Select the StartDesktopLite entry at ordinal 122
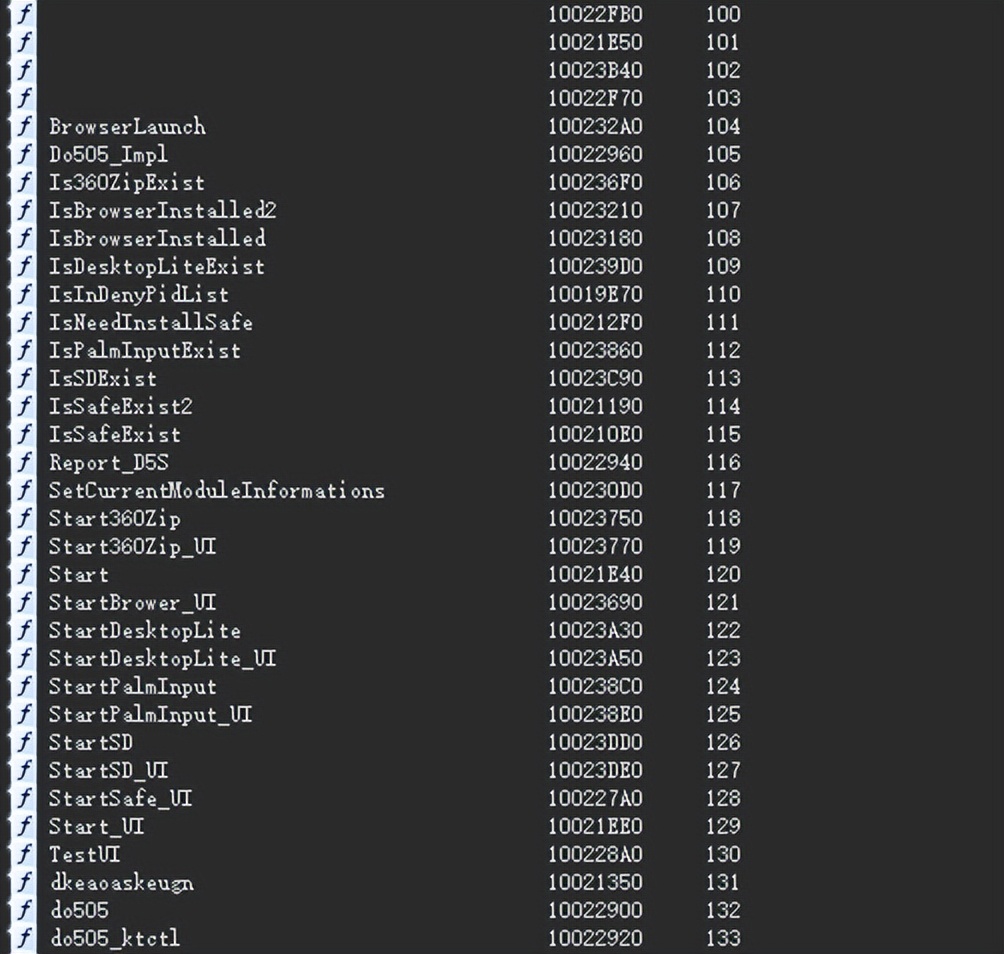Image resolution: width=1004 pixels, height=954 pixels. (x=145, y=631)
